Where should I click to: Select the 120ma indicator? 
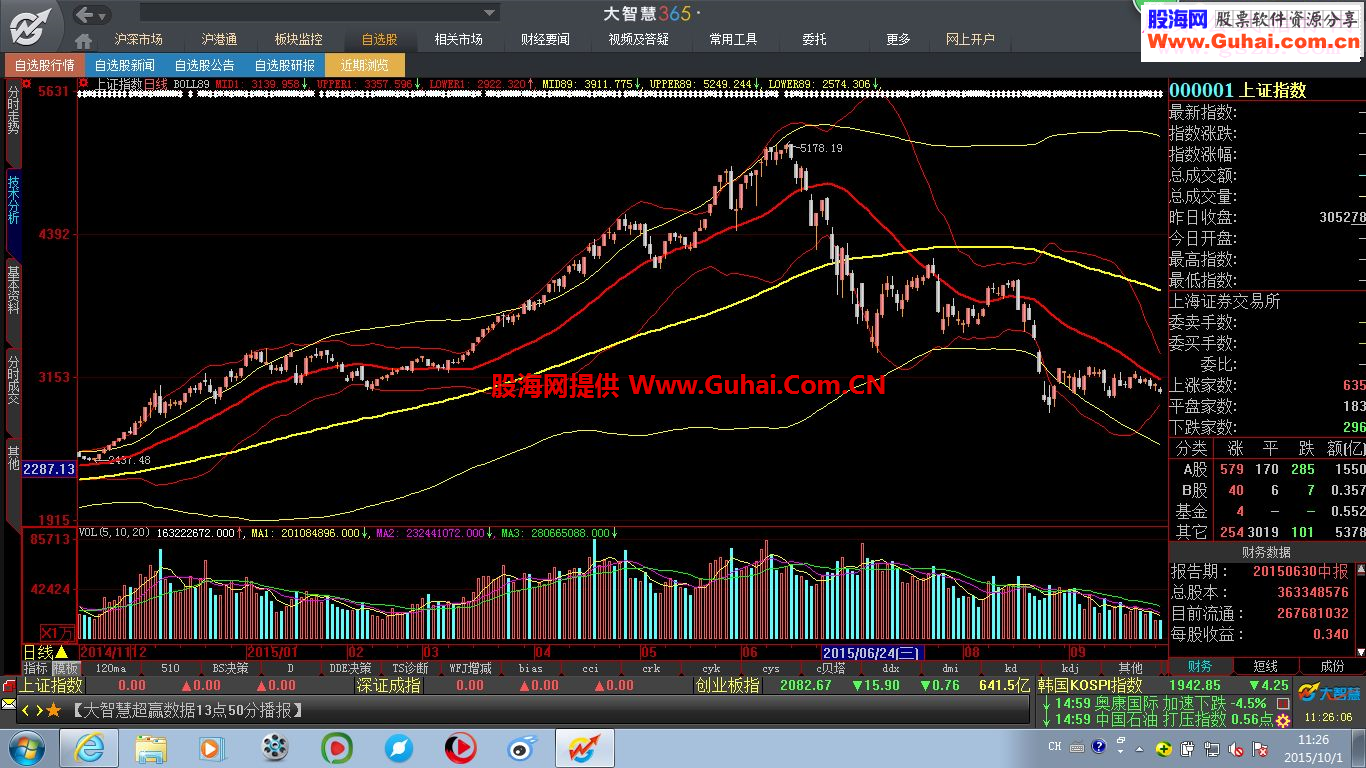110,668
